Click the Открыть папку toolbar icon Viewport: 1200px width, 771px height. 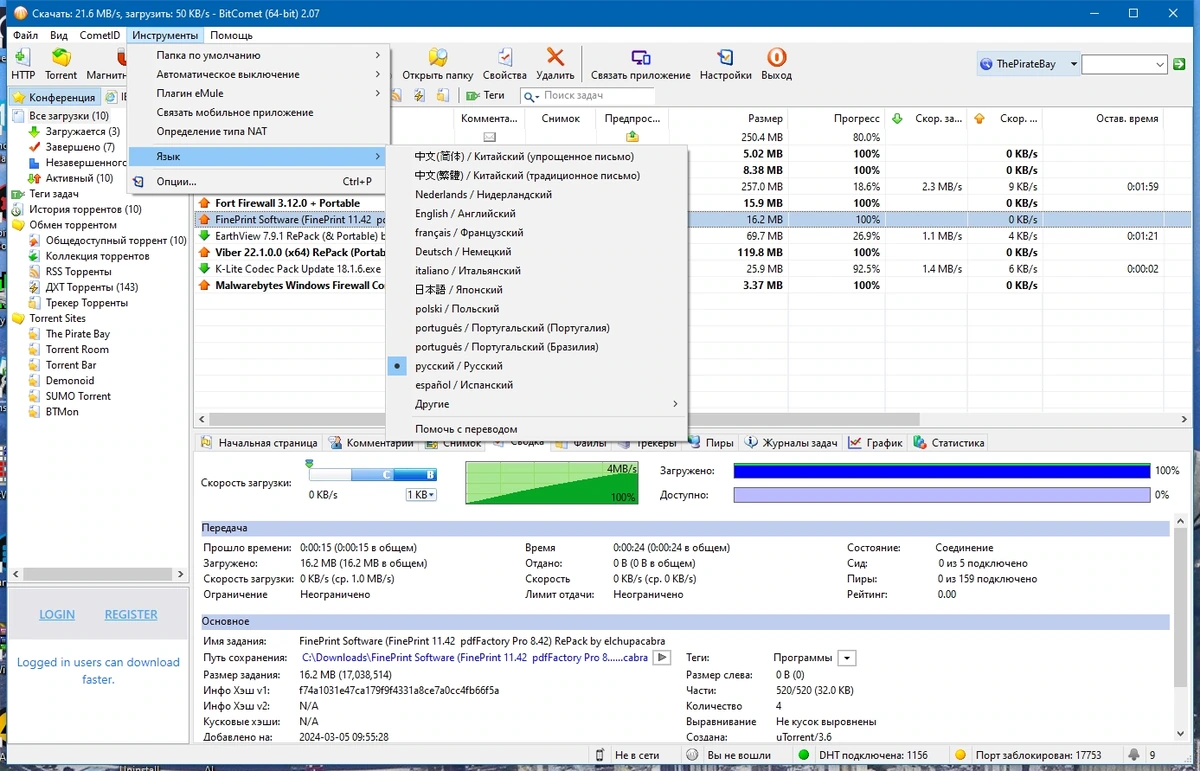pos(437,57)
